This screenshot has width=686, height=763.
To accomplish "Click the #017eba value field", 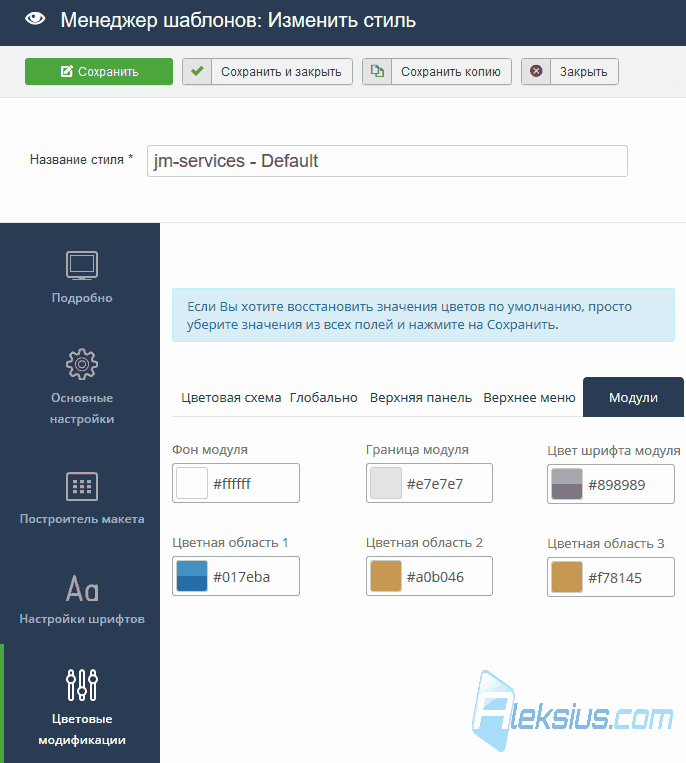I will coord(236,576).
